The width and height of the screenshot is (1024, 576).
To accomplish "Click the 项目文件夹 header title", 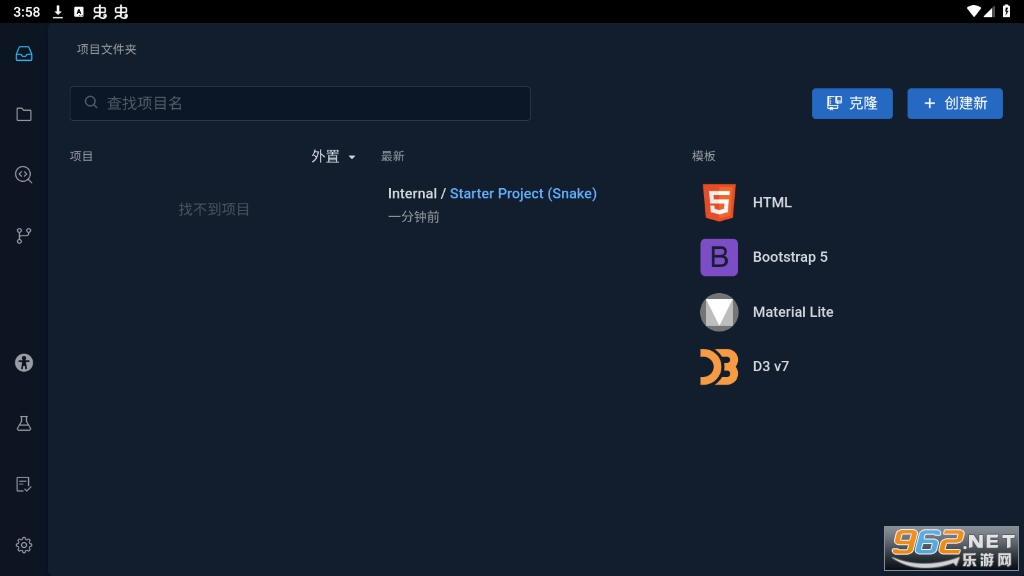I will [x=107, y=49].
